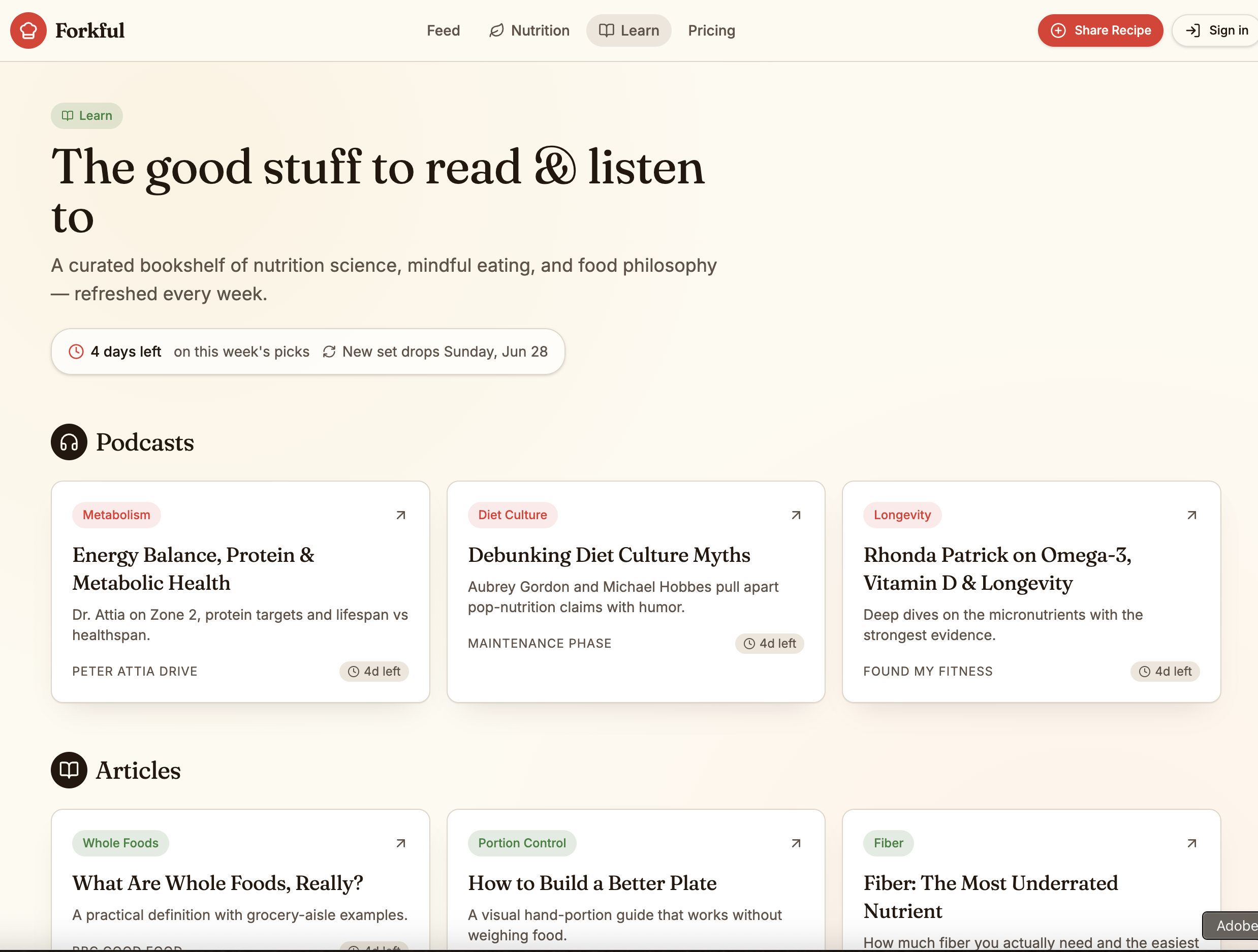Click New set drops Sunday, Jun 28 text

(445, 352)
